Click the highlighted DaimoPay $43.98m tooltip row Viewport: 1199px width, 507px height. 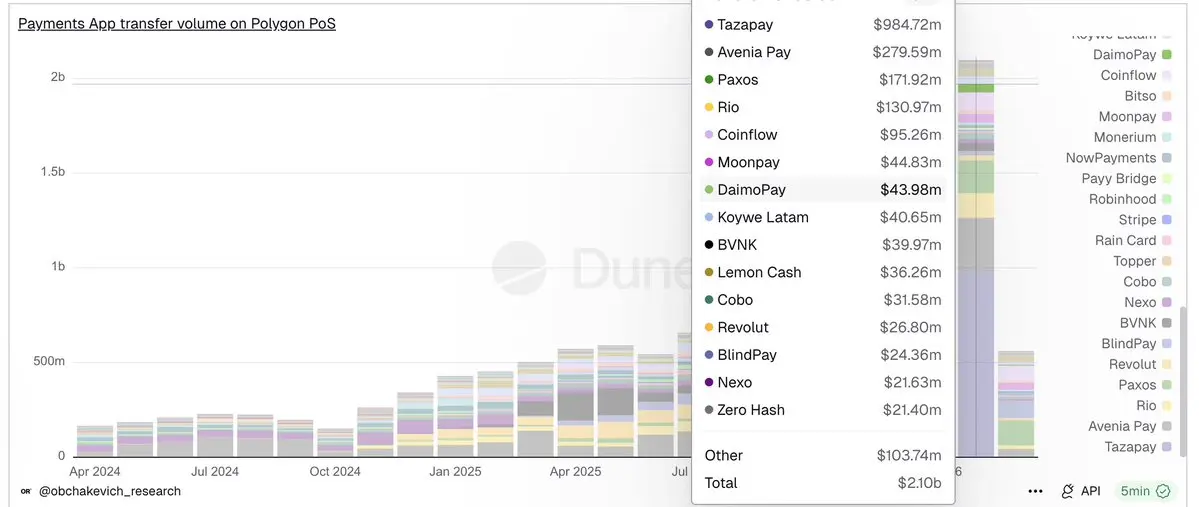(823, 190)
